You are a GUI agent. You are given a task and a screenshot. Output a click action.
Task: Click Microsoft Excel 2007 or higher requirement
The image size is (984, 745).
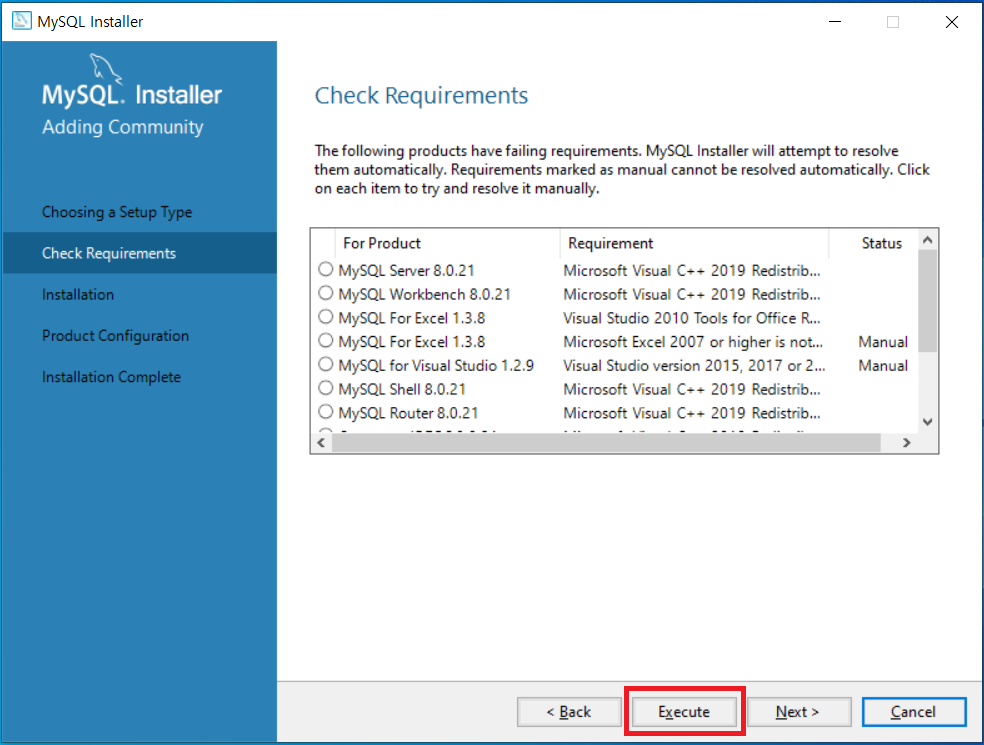click(x=693, y=342)
